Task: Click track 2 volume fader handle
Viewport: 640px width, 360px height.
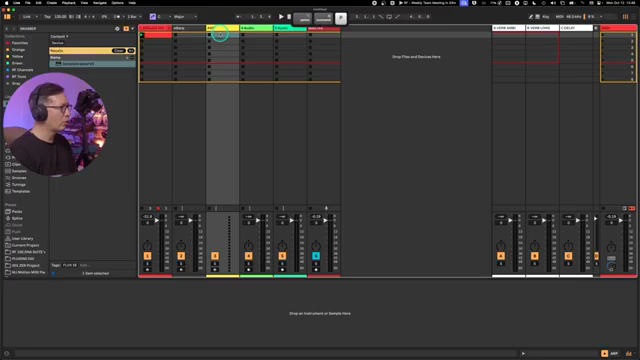Action: 191,220
